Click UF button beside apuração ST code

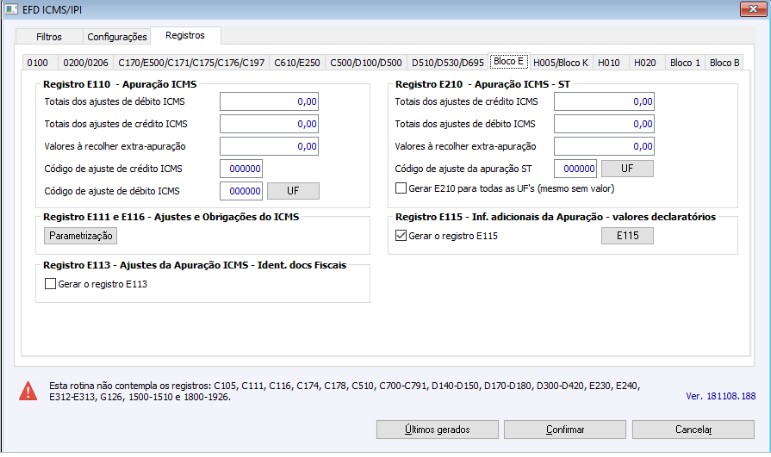click(627, 169)
